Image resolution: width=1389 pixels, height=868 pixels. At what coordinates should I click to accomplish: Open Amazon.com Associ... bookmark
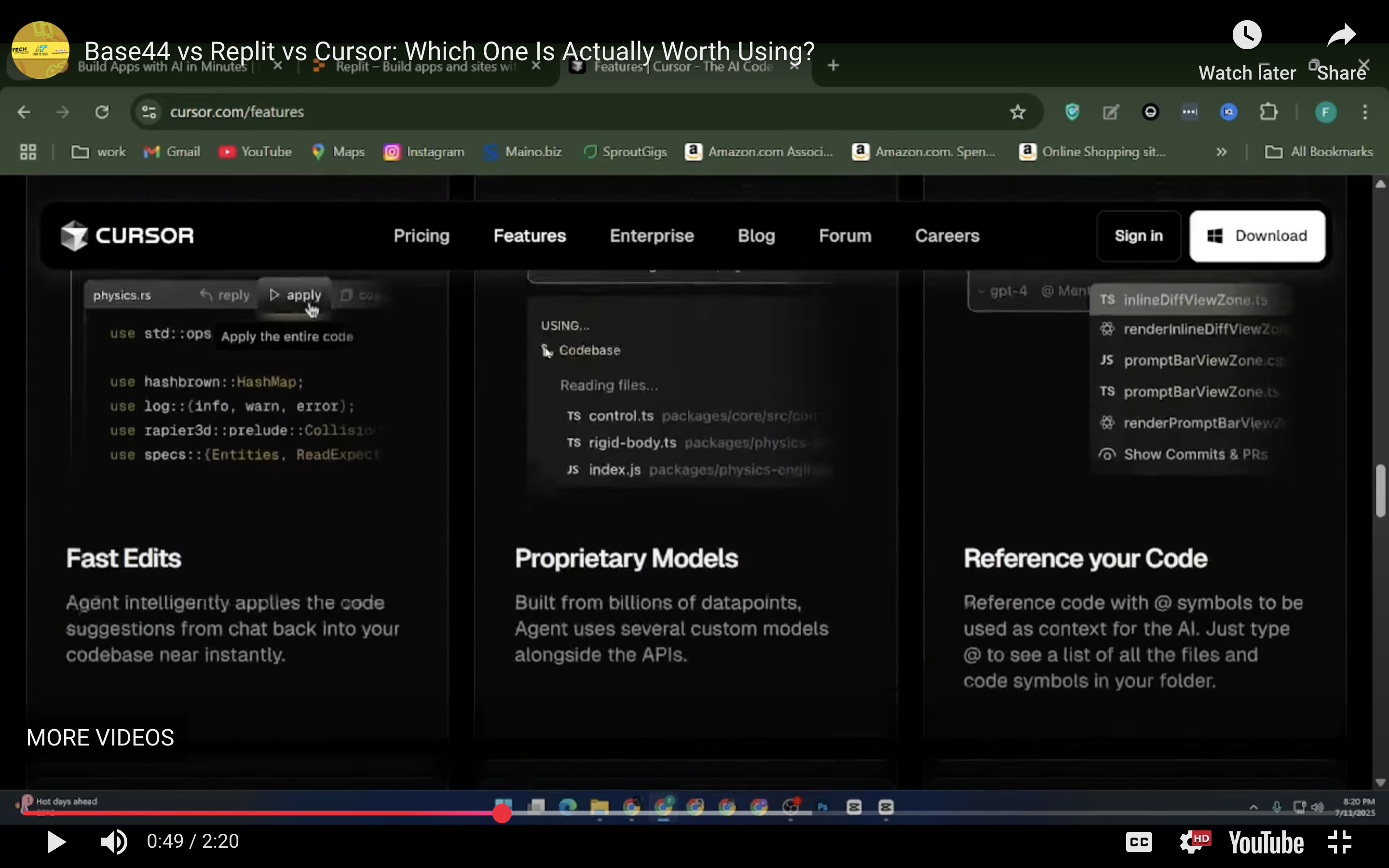click(759, 152)
